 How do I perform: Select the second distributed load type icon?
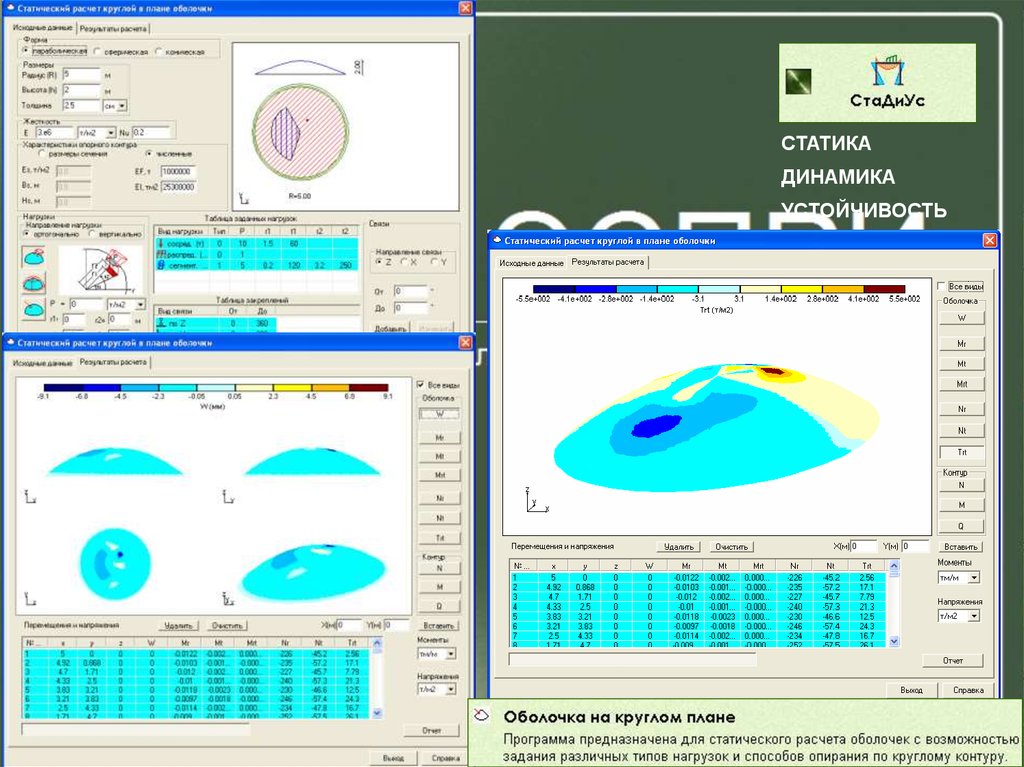pyautogui.click(x=32, y=284)
